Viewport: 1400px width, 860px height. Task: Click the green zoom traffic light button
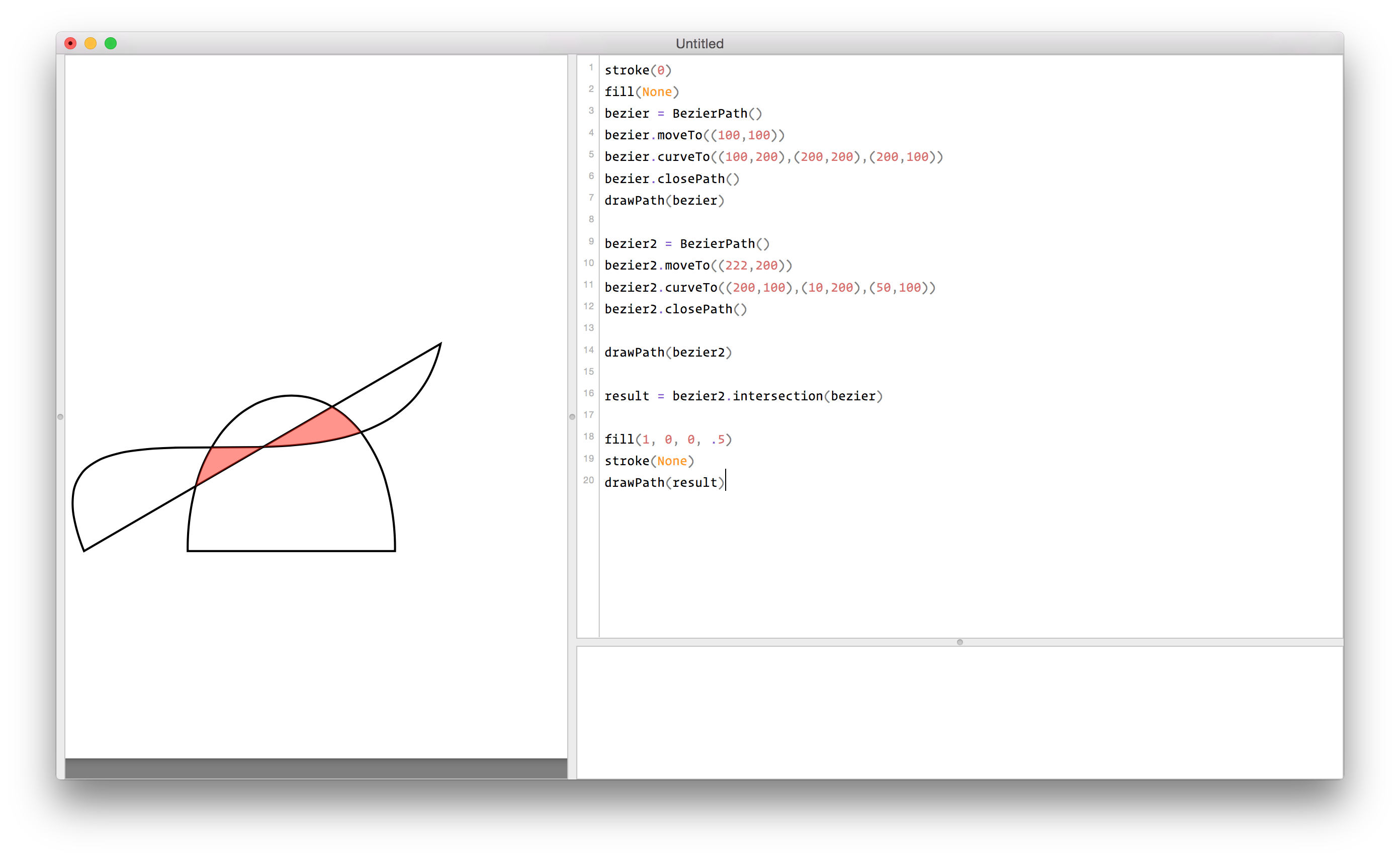point(110,43)
